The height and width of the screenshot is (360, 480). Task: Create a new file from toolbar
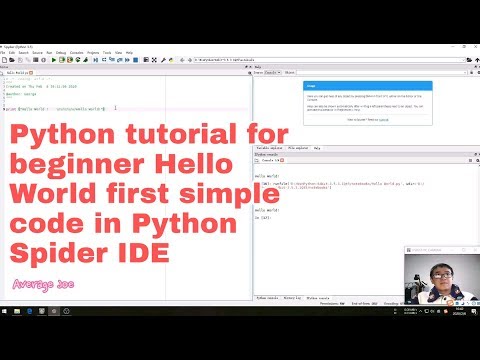(4, 60)
